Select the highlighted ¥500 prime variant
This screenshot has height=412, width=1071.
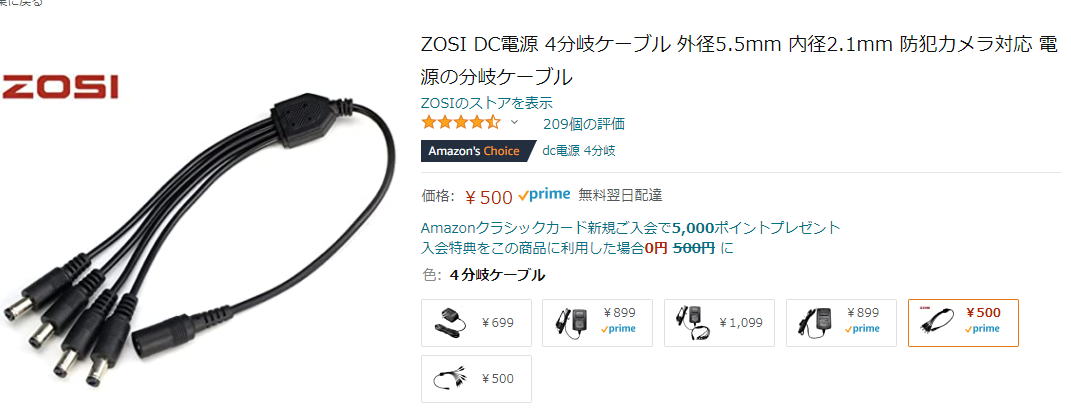963,322
